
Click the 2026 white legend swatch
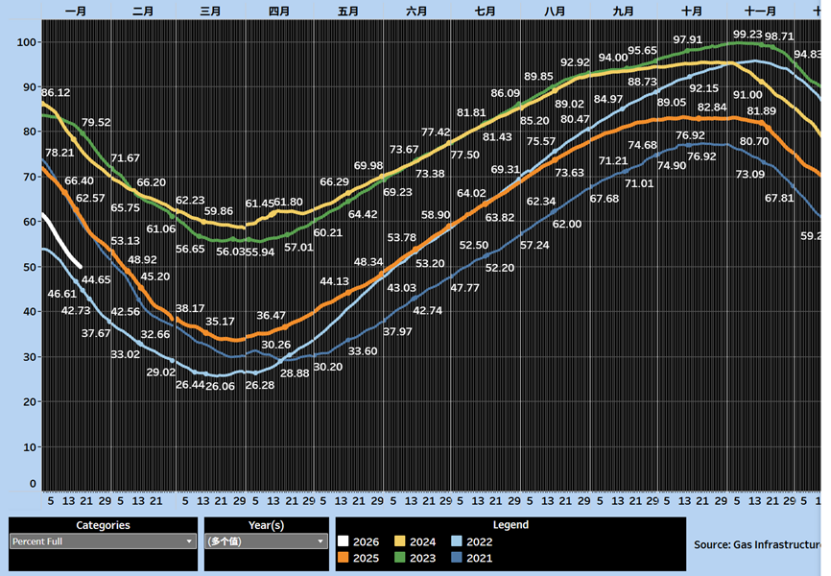[x=344, y=541]
